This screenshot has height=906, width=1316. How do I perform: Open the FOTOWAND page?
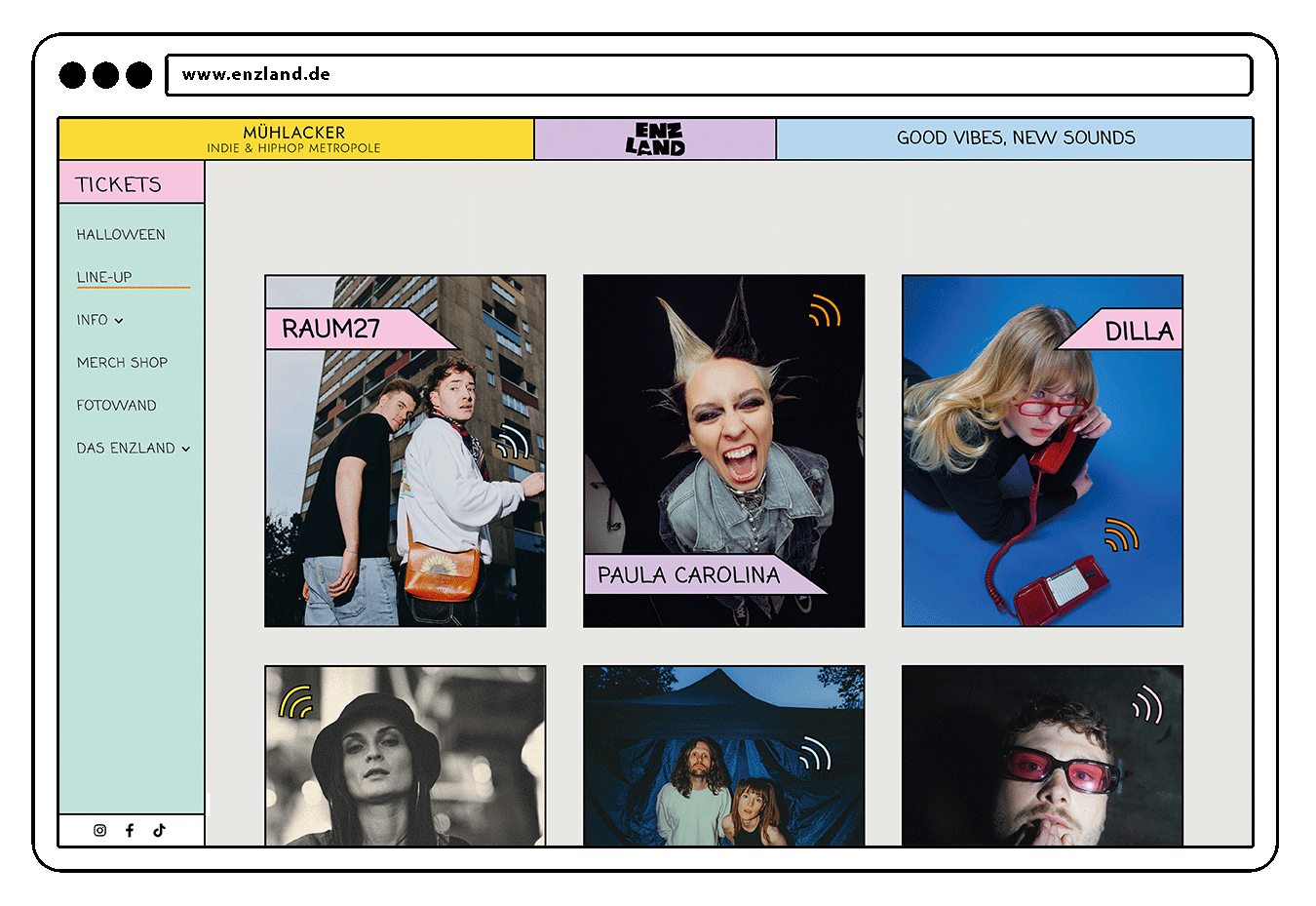coord(116,406)
